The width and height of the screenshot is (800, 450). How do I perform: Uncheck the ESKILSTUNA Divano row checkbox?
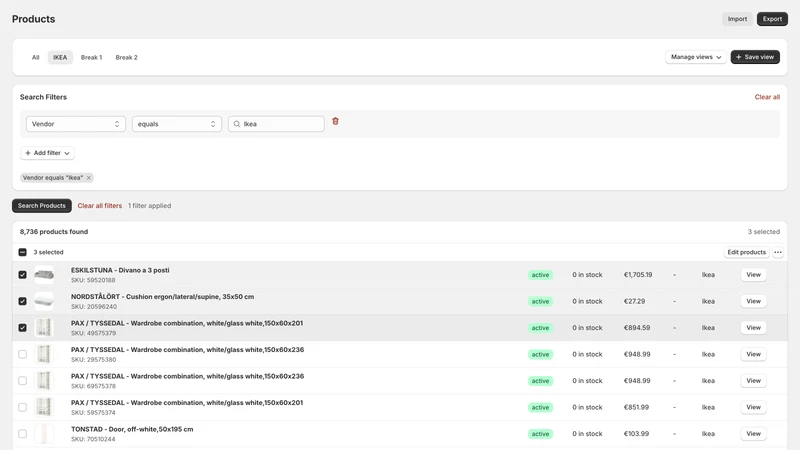pyautogui.click(x=22, y=274)
